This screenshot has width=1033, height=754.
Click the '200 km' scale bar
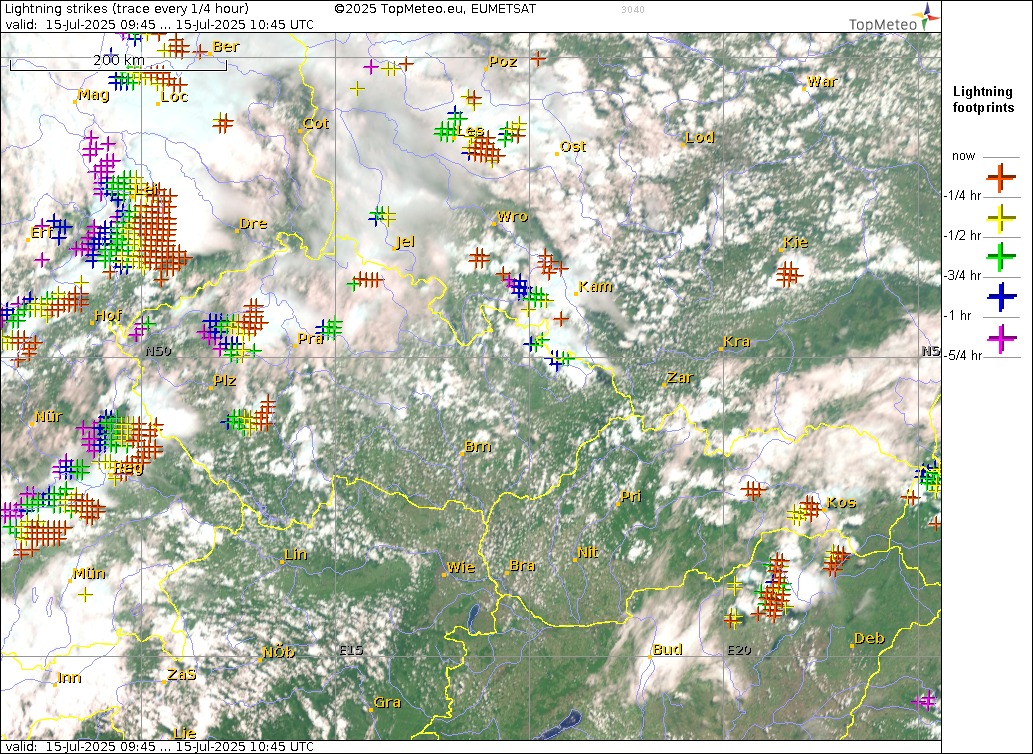point(118,62)
